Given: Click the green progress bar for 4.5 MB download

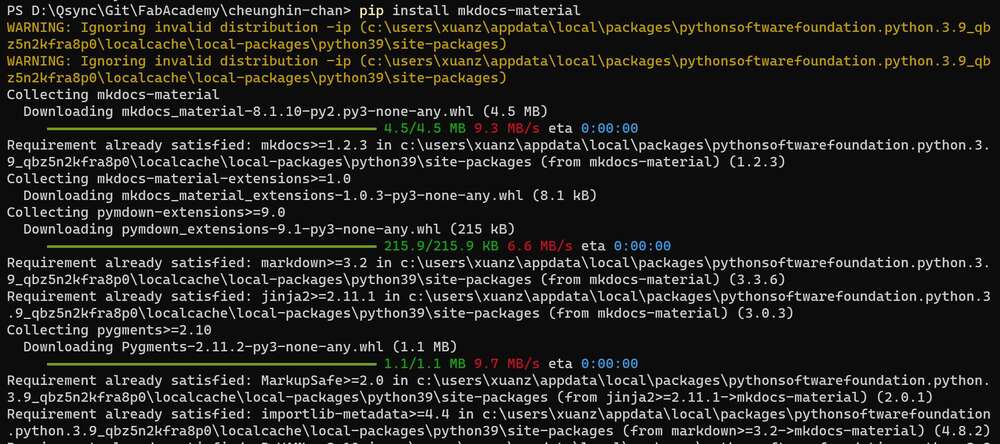Looking at the screenshot, I should 212,128.
